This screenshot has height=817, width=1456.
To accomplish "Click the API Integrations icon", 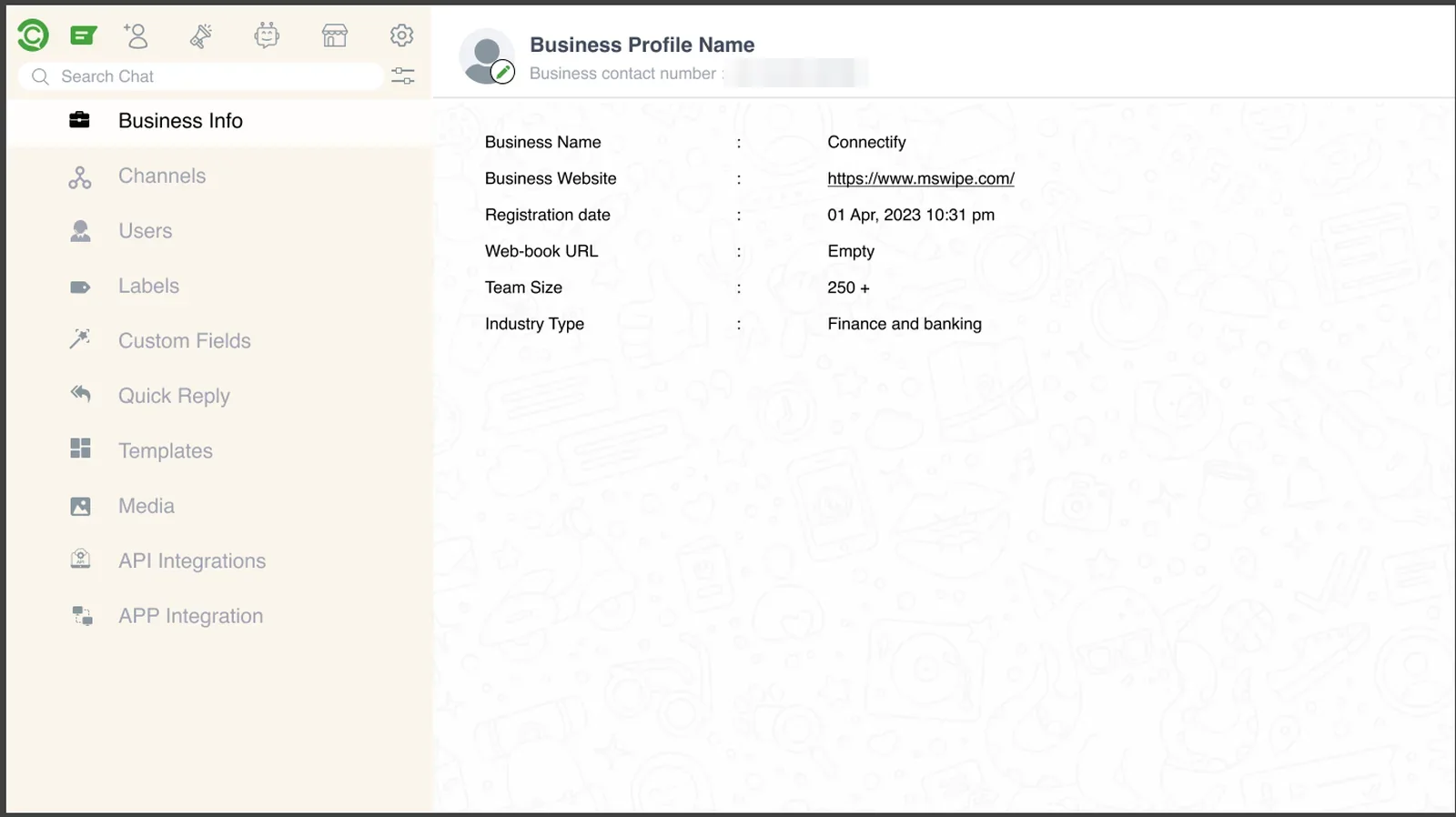I will (80, 559).
